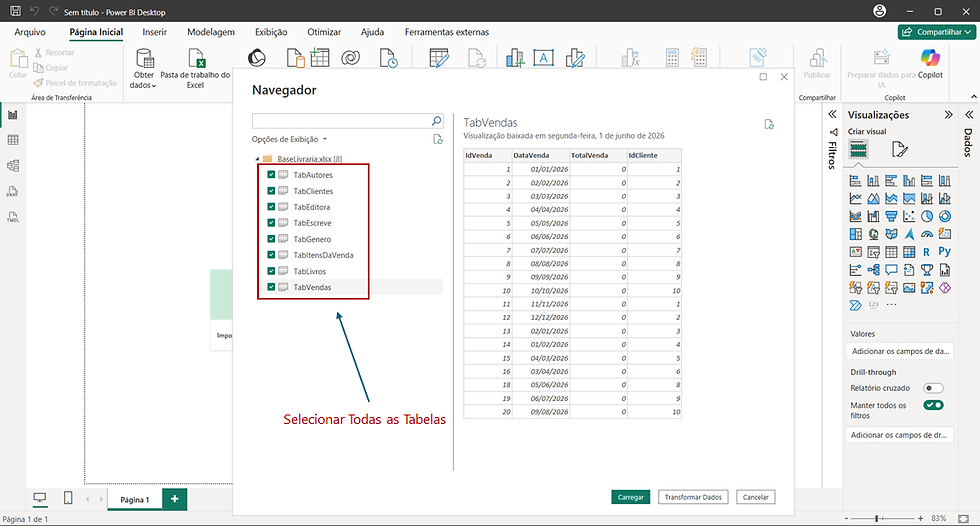The image size is (980, 526).
Task: Open the Table view icon in left sidebar
Action: (x=12, y=140)
